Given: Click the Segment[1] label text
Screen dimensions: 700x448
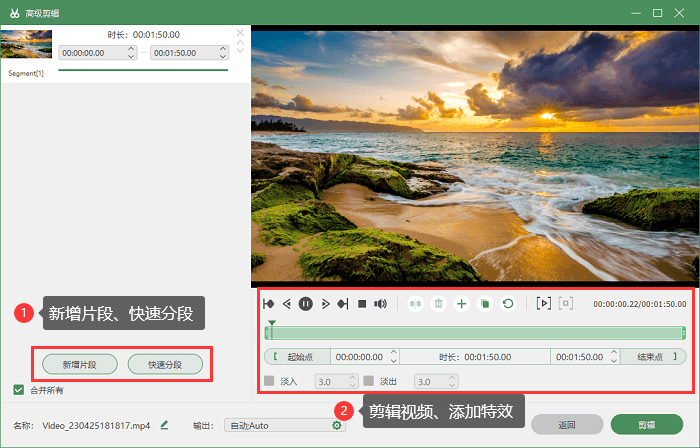Looking at the screenshot, I should (x=26, y=73).
